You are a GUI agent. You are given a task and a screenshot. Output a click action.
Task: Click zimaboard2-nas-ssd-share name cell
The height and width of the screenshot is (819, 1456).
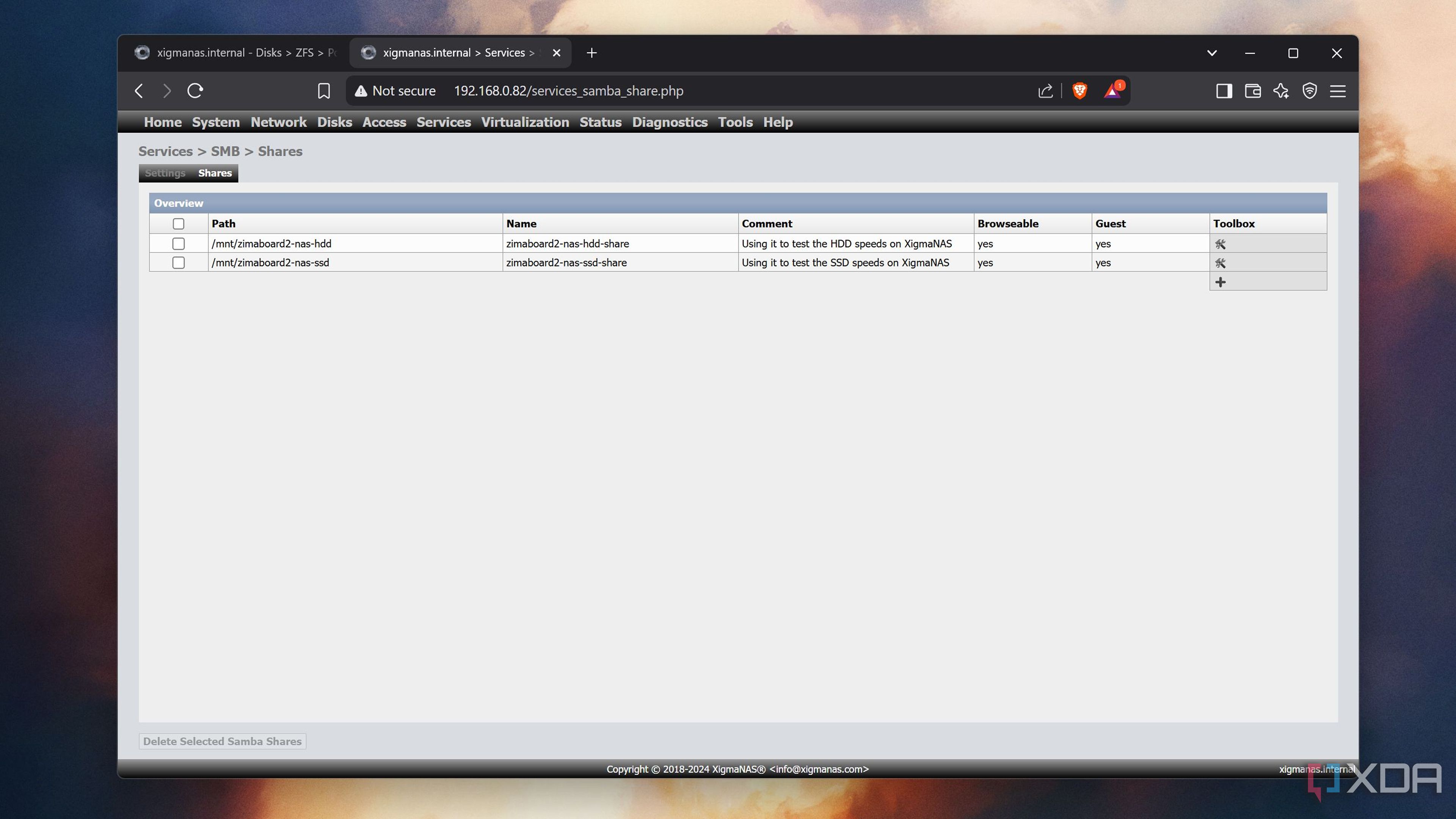620,263
